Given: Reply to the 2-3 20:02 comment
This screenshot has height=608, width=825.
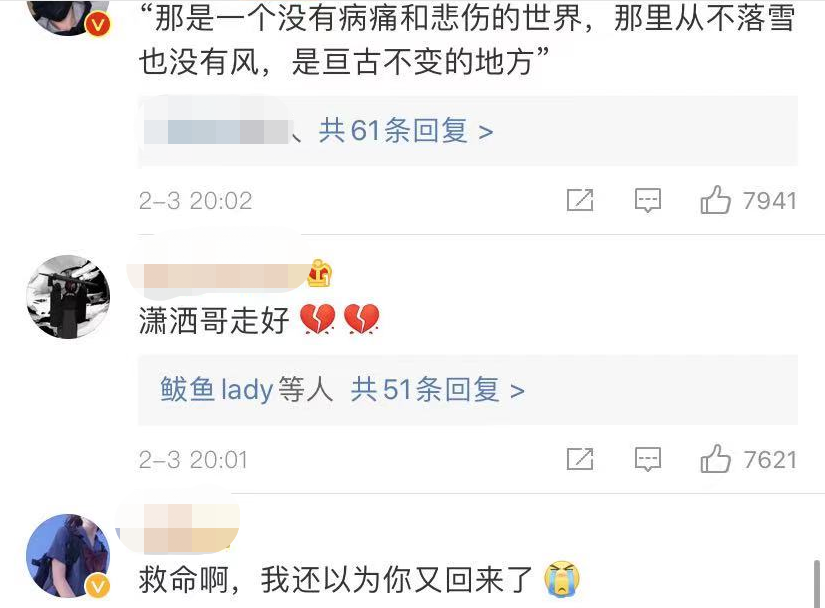Looking at the screenshot, I should tap(648, 200).
